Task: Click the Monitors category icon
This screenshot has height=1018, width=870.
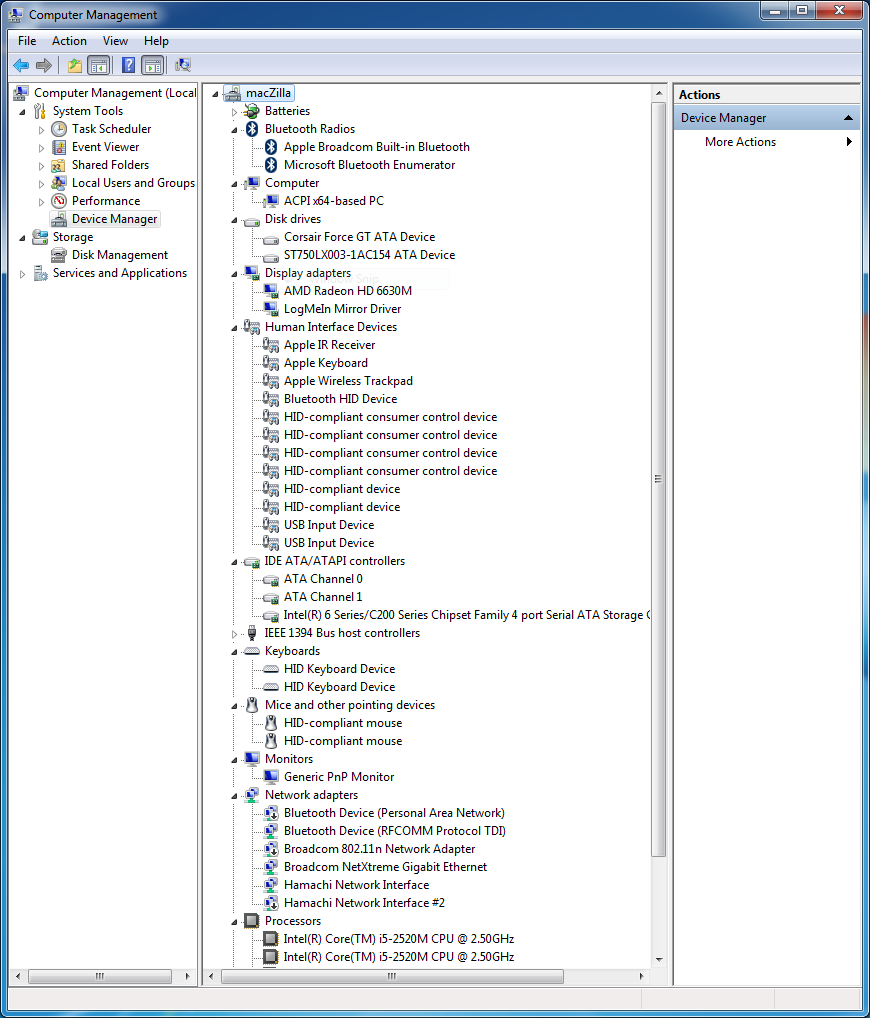Action: click(x=252, y=759)
